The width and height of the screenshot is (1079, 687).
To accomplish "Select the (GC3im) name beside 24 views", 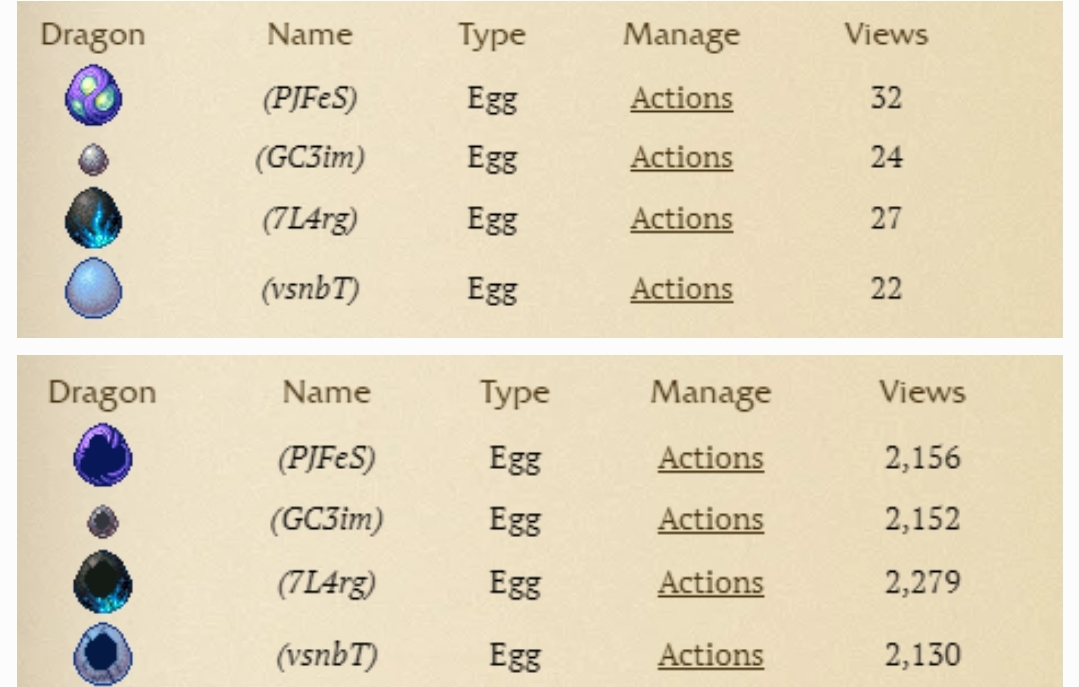I will click(x=310, y=158).
